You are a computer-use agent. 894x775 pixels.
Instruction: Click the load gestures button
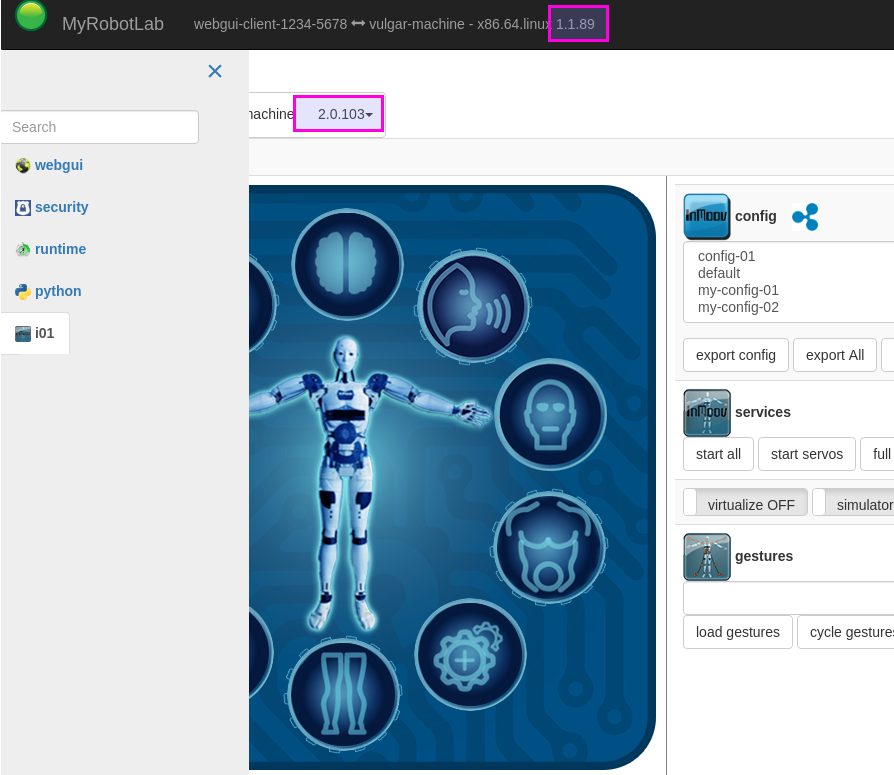point(738,632)
